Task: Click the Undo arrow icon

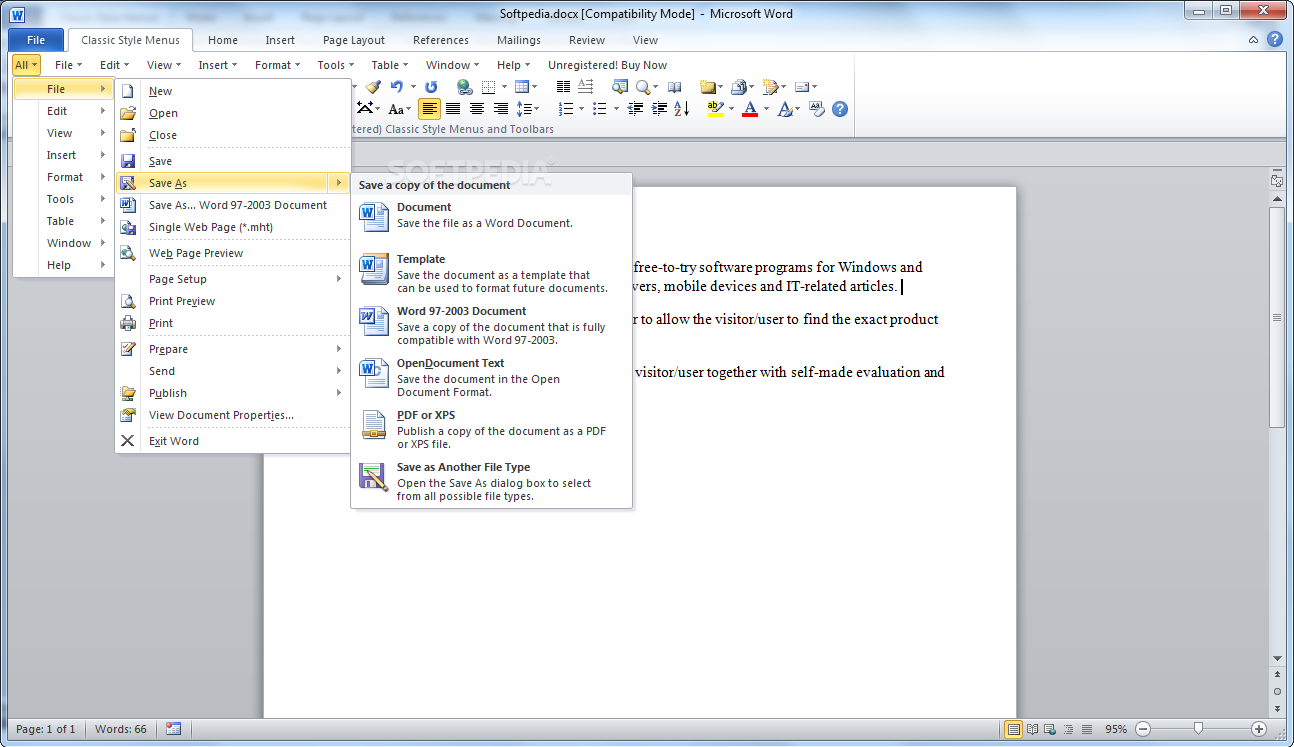Action: click(x=397, y=87)
